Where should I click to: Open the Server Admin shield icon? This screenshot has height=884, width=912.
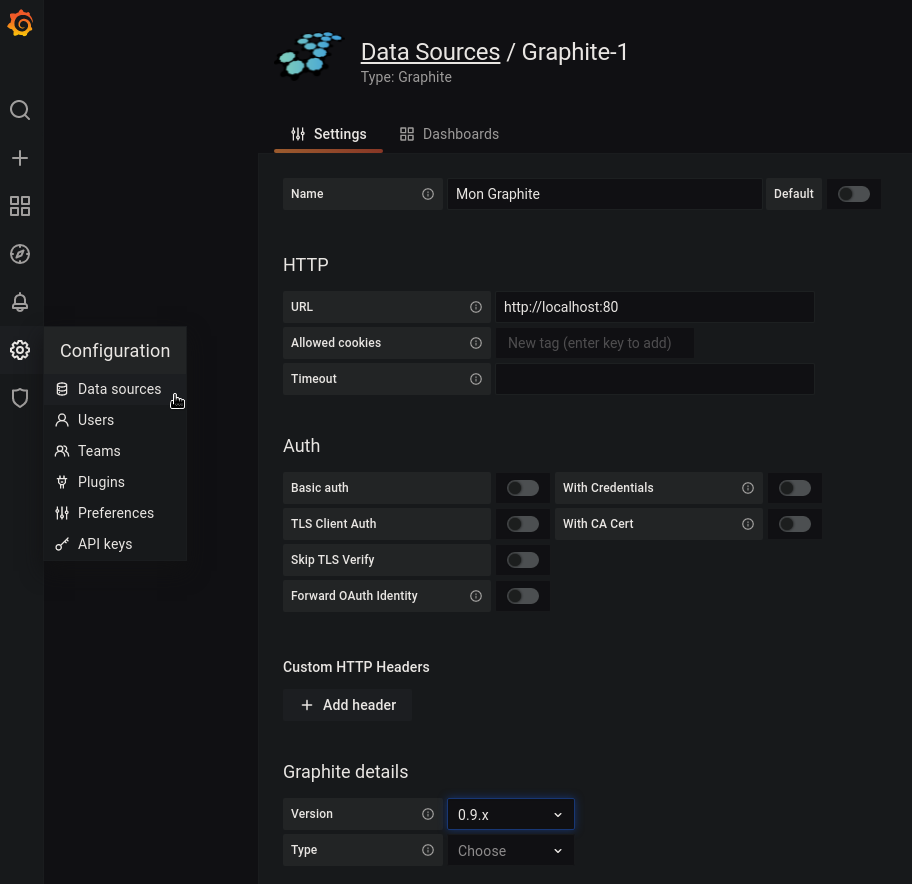20,398
